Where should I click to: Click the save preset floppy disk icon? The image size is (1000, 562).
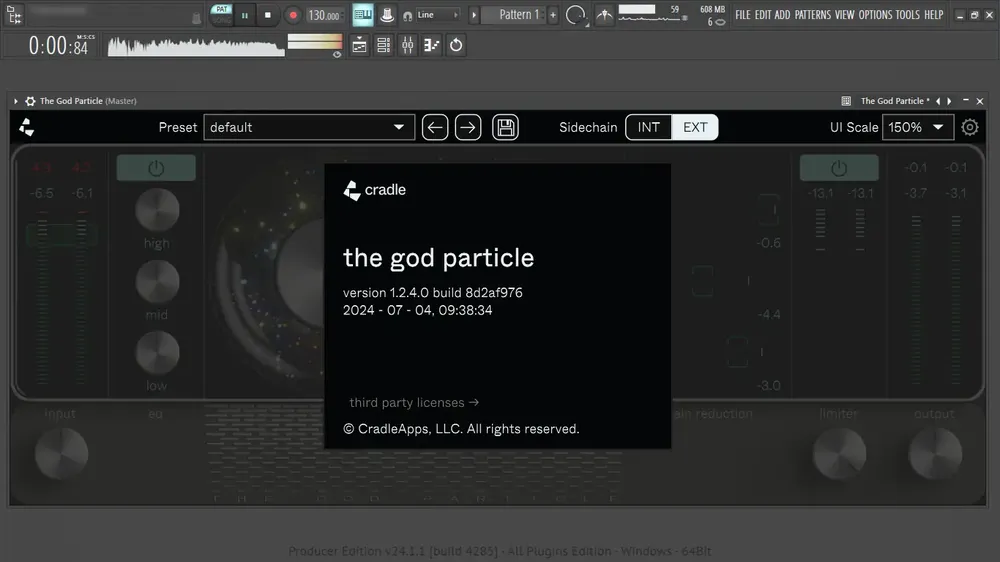[x=505, y=128]
